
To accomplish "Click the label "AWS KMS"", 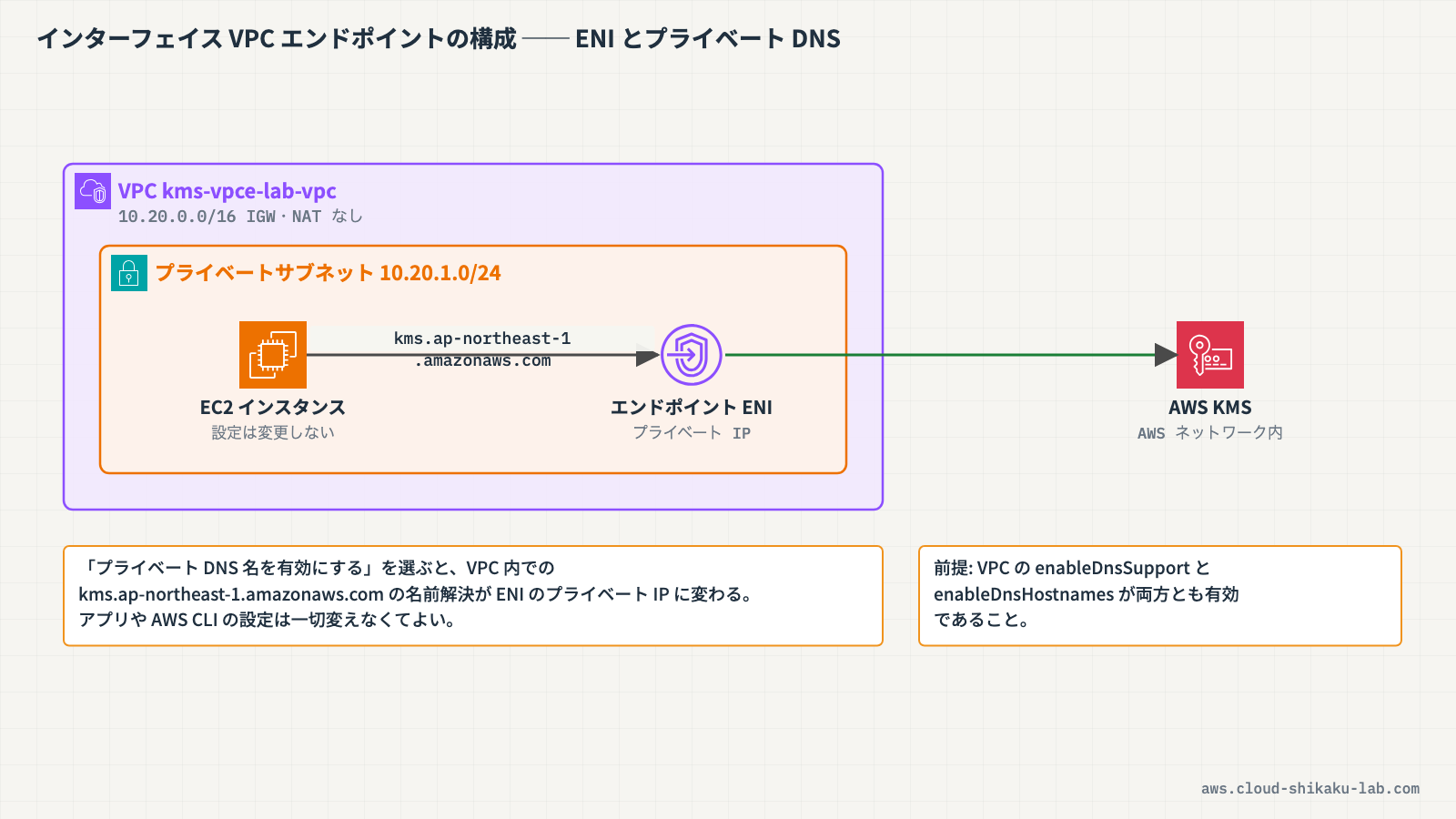I will coord(1210,408).
